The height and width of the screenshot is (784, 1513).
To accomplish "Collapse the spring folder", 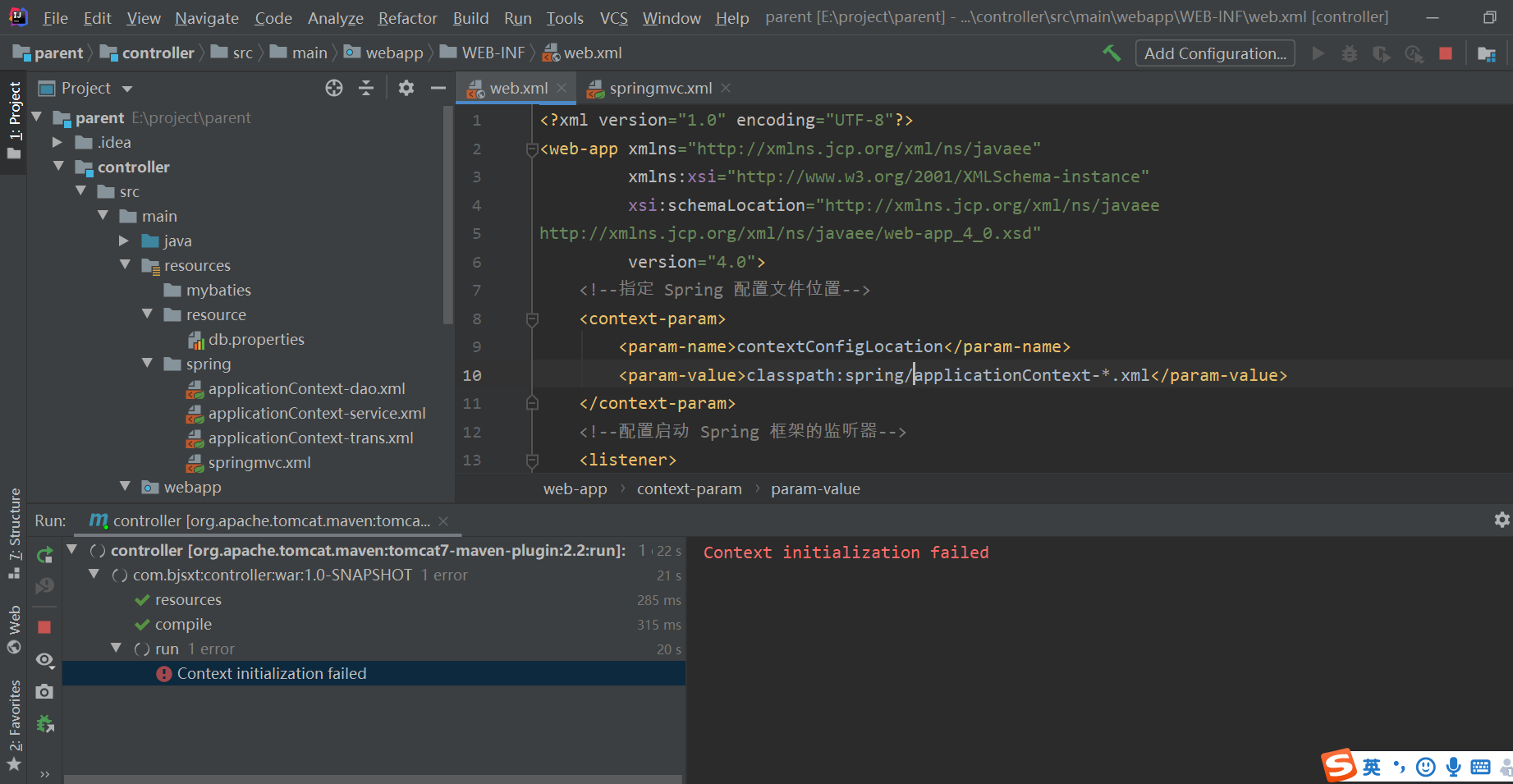I will tap(147, 364).
